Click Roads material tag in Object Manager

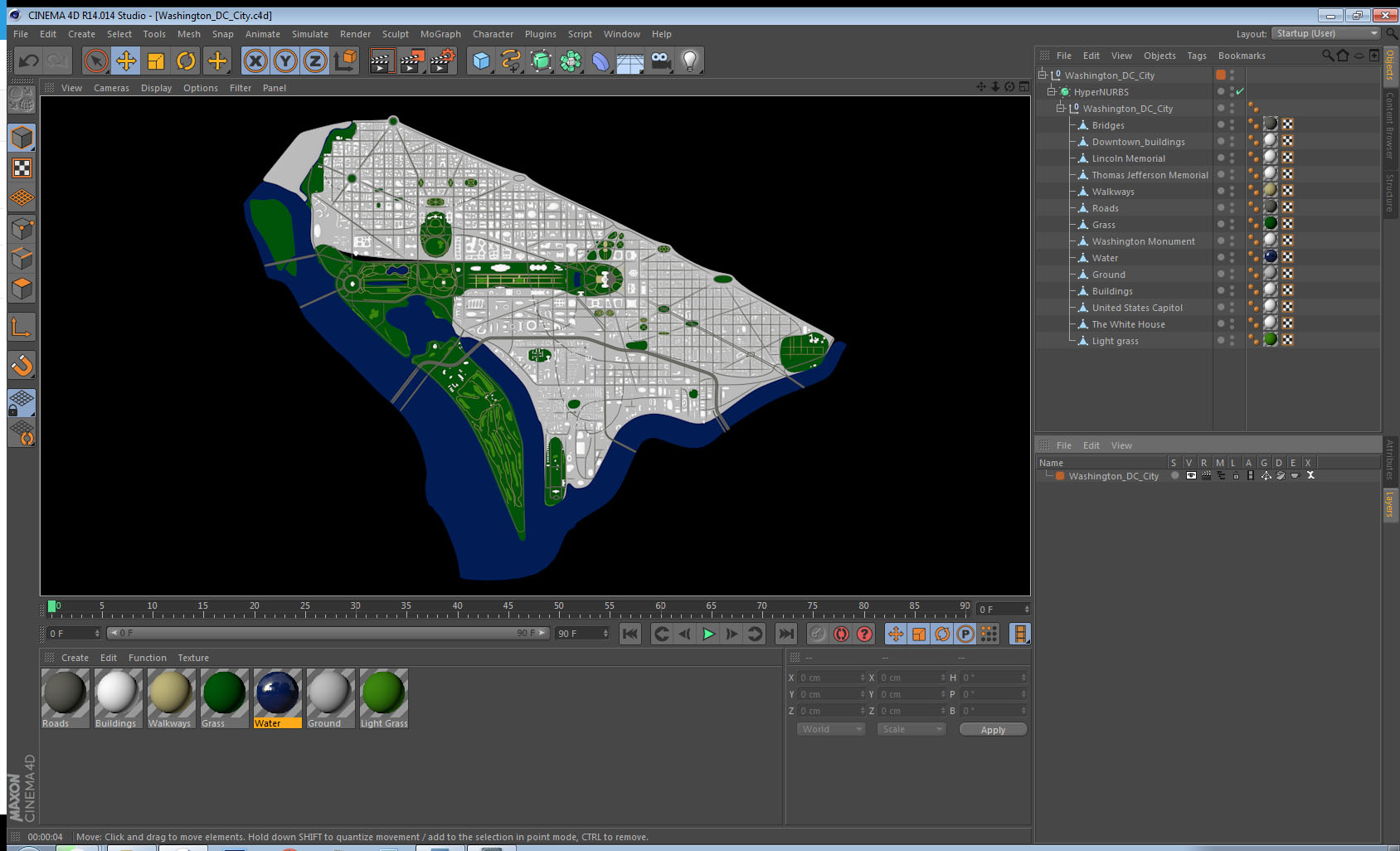1271,207
